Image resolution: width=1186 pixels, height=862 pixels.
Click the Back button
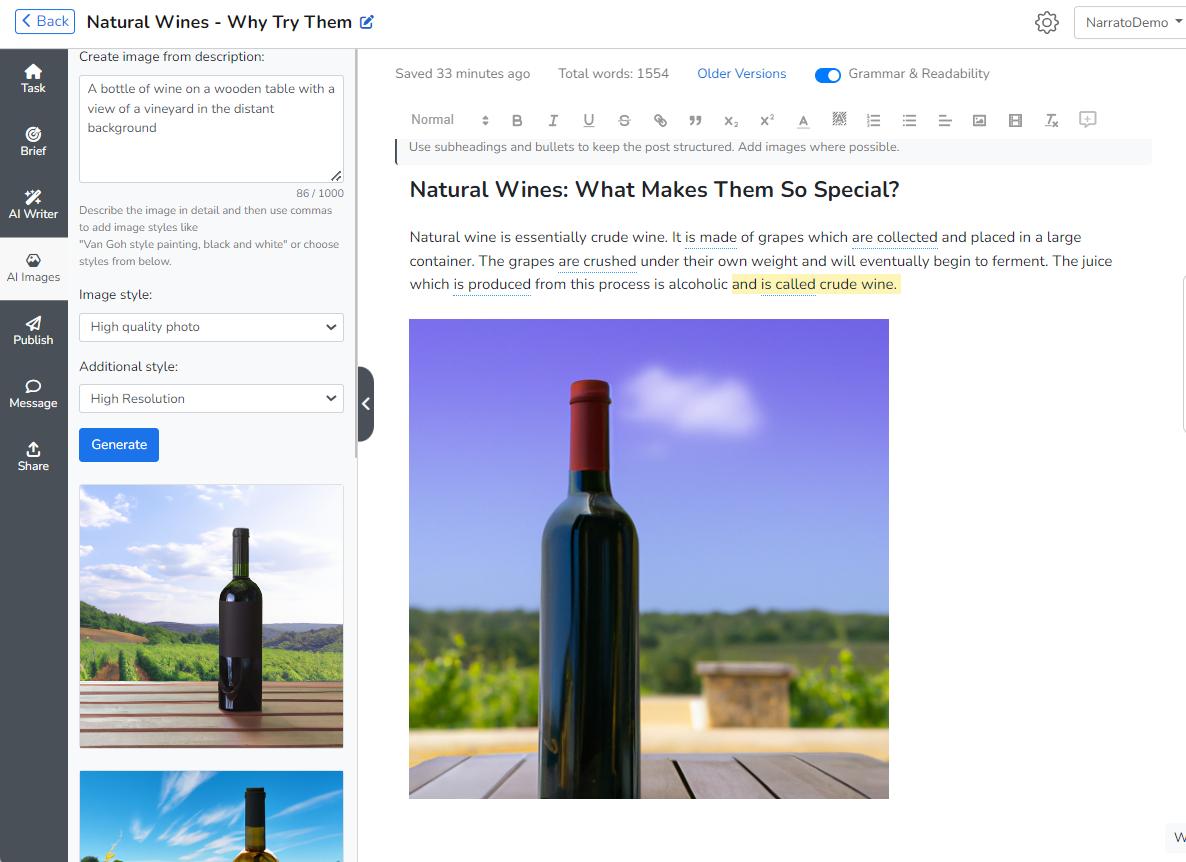pos(45,21)
